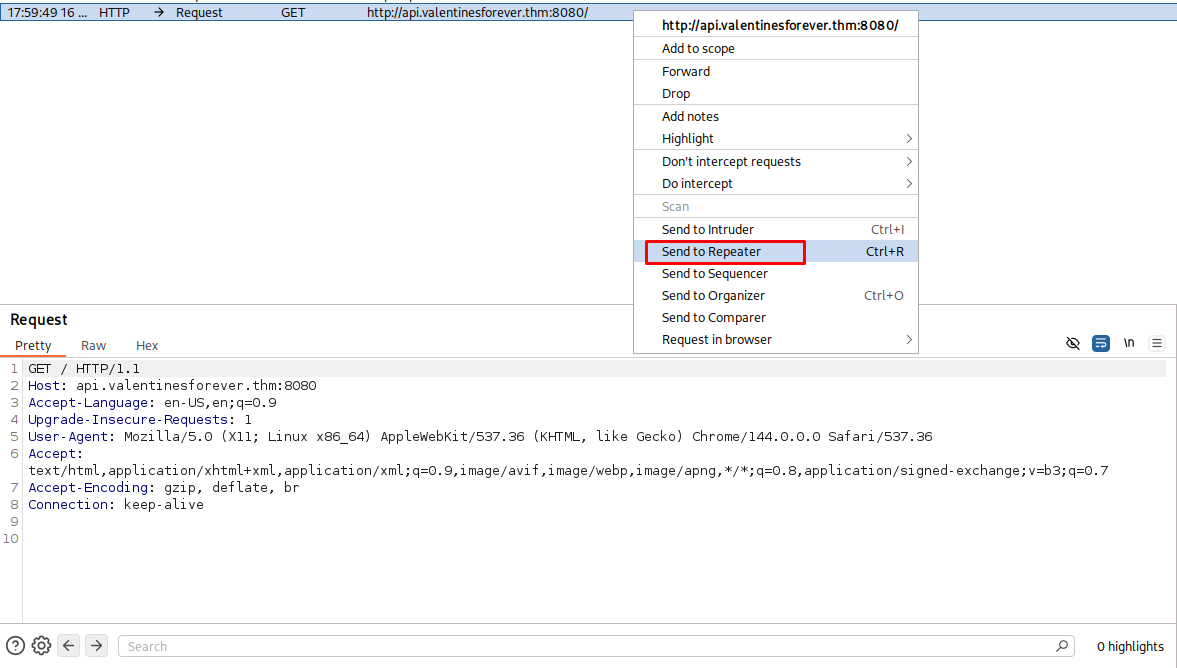The width and height of the screenshot is (1177, 668).
Task: Select the intercepted GET request row
Action: click(x=300, y=13)
